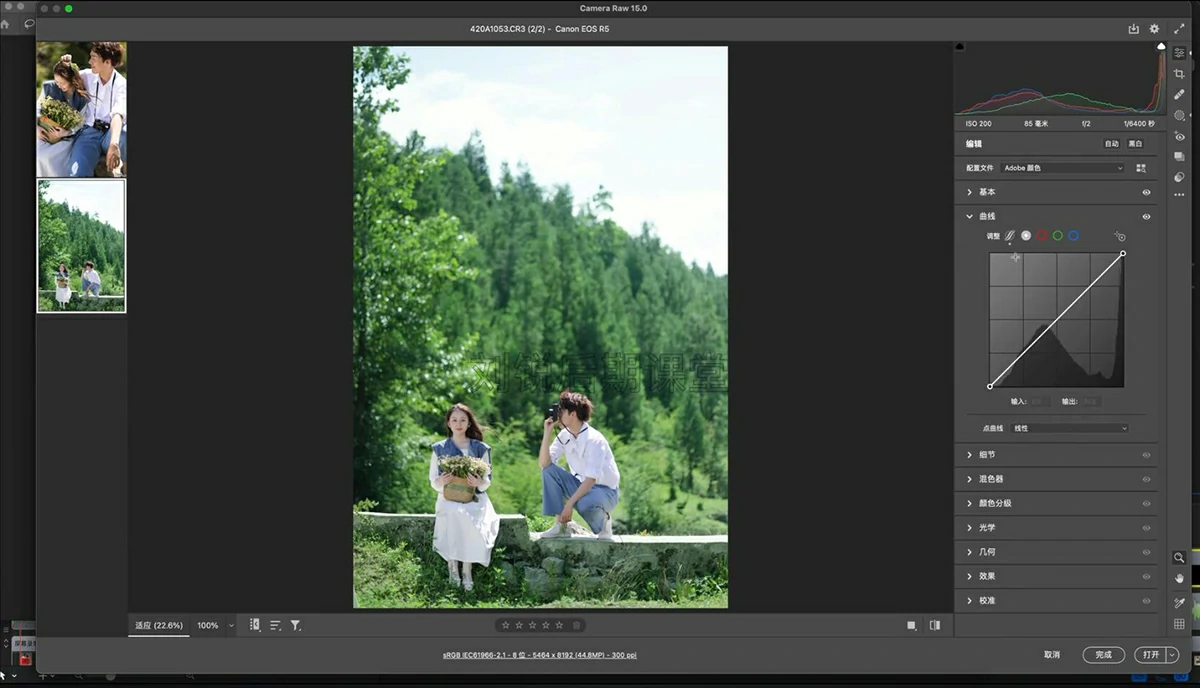Screen dimensions: 1200x688
Task: Toggle the grid overlay icon
Action: click(1180, 624)
